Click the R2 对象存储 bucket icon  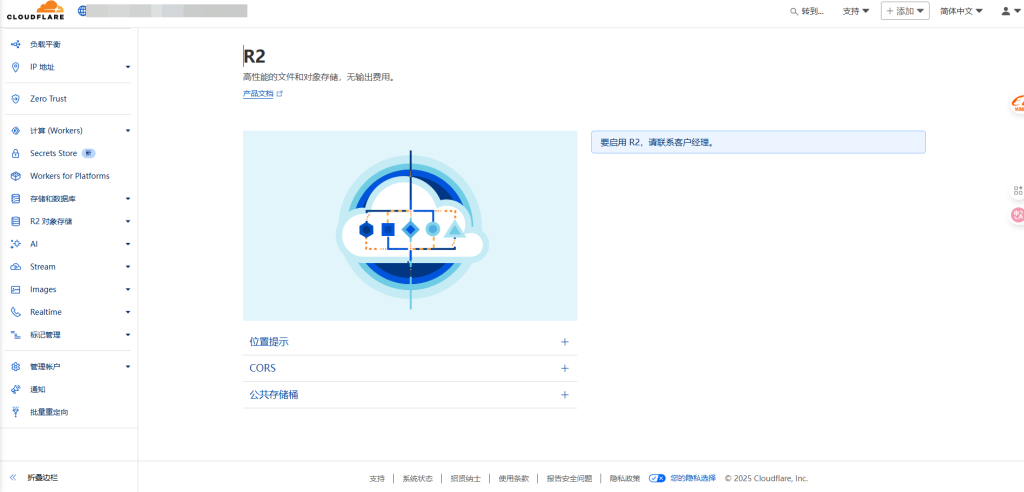pyautogui.click(x=16, y=221)
